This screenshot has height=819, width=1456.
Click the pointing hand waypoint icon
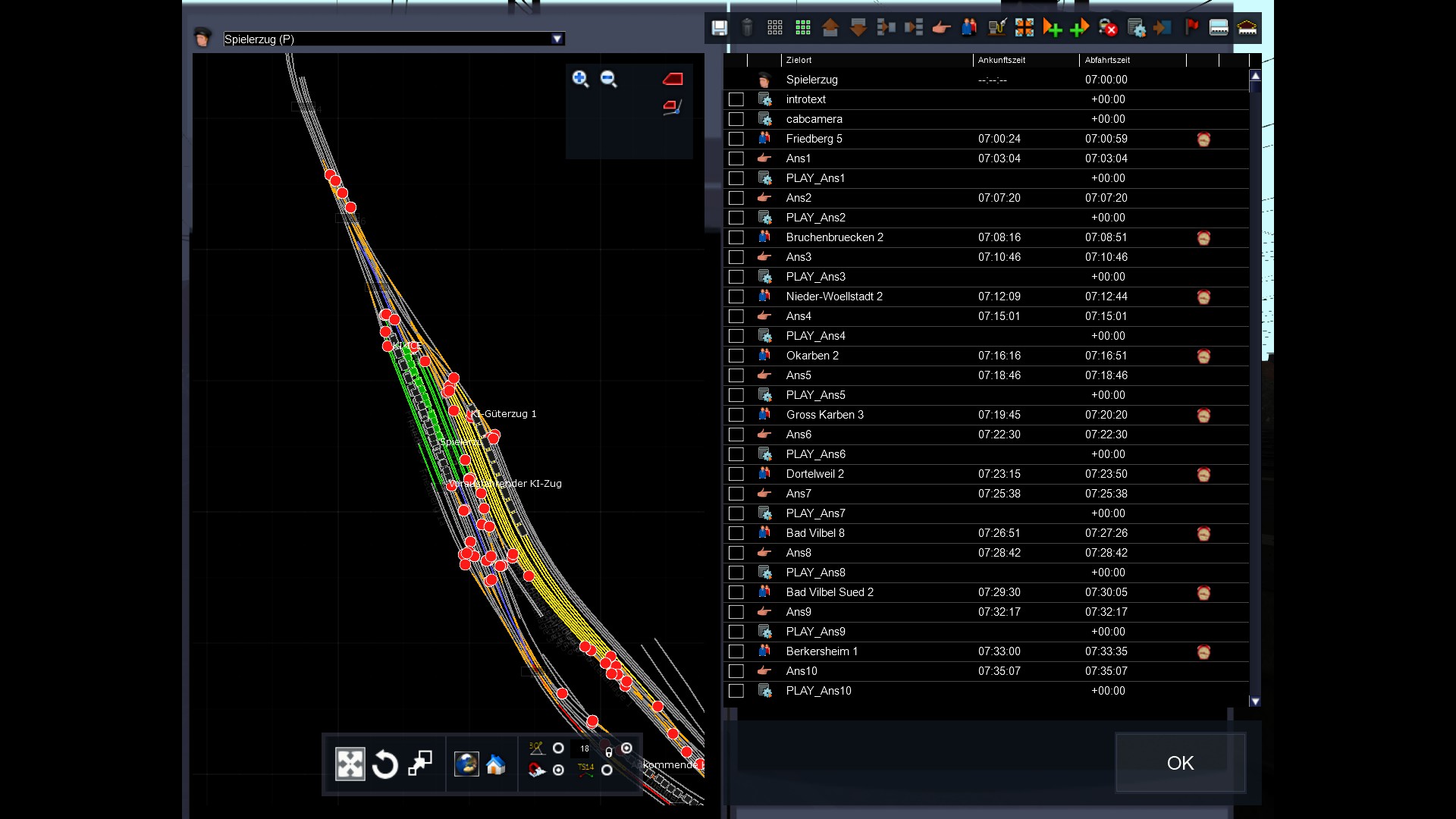click(941, 28)
